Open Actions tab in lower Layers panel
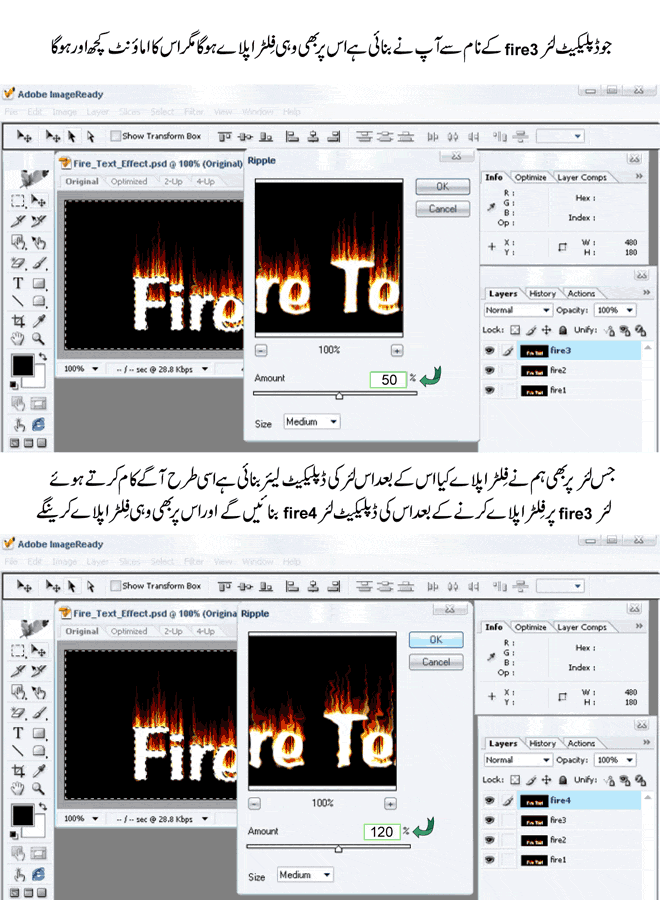This screenshot has width=660, height=900. pyautogui.click(x=581, y=743)
